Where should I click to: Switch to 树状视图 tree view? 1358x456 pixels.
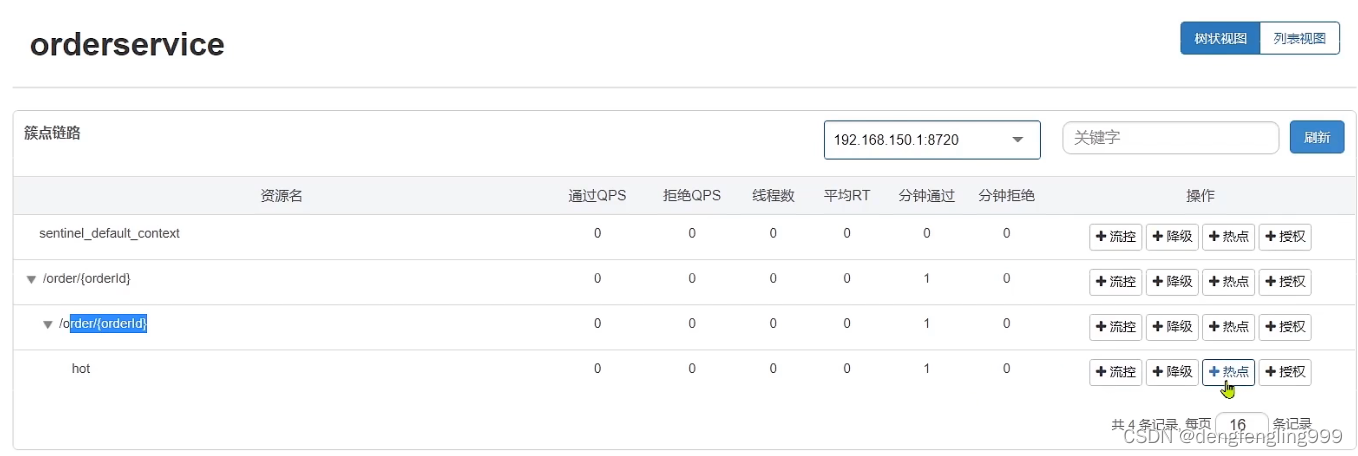pos(1220,39)
